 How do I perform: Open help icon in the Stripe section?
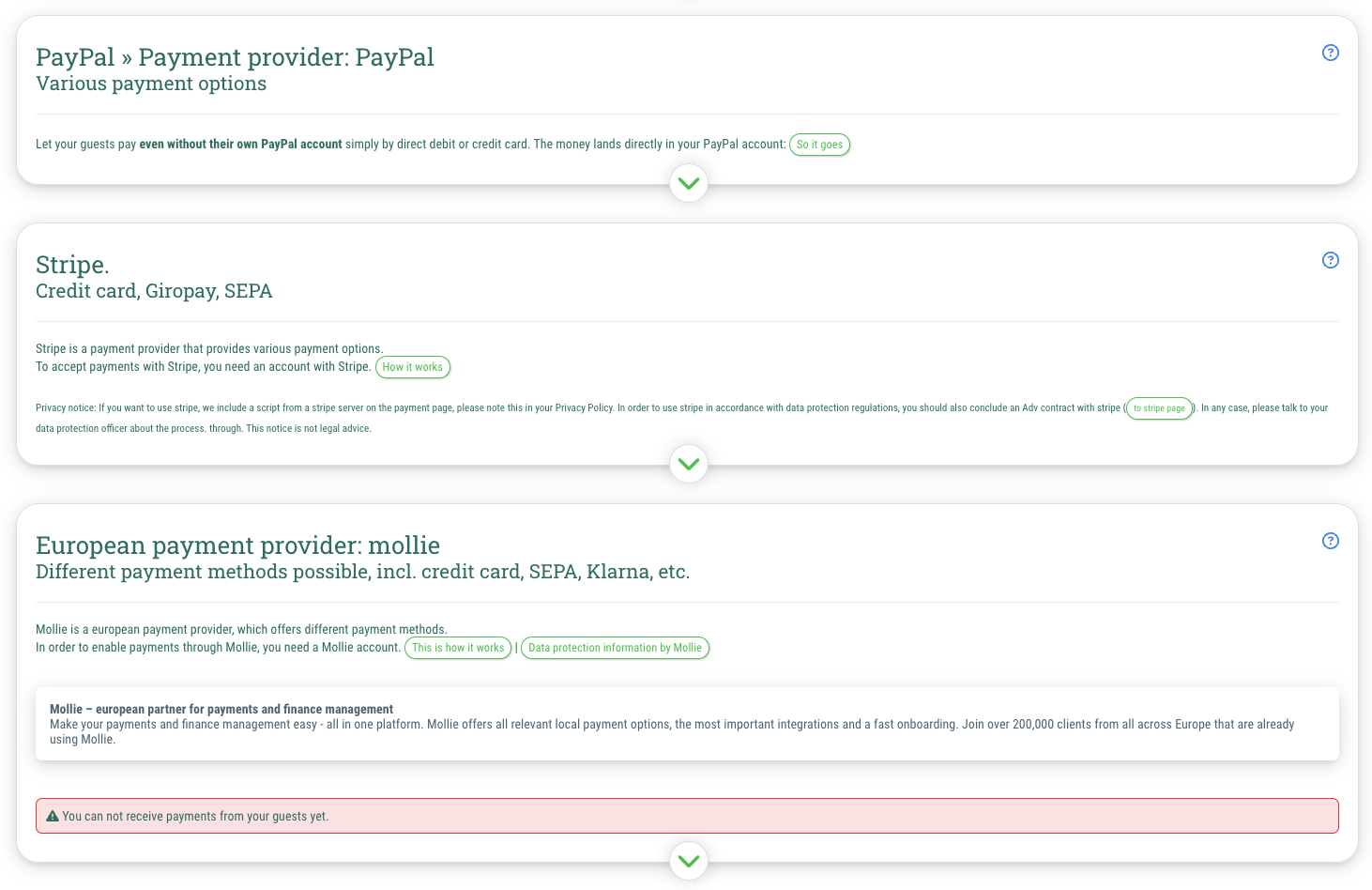pyautogui.click(x=1330, y=260)
